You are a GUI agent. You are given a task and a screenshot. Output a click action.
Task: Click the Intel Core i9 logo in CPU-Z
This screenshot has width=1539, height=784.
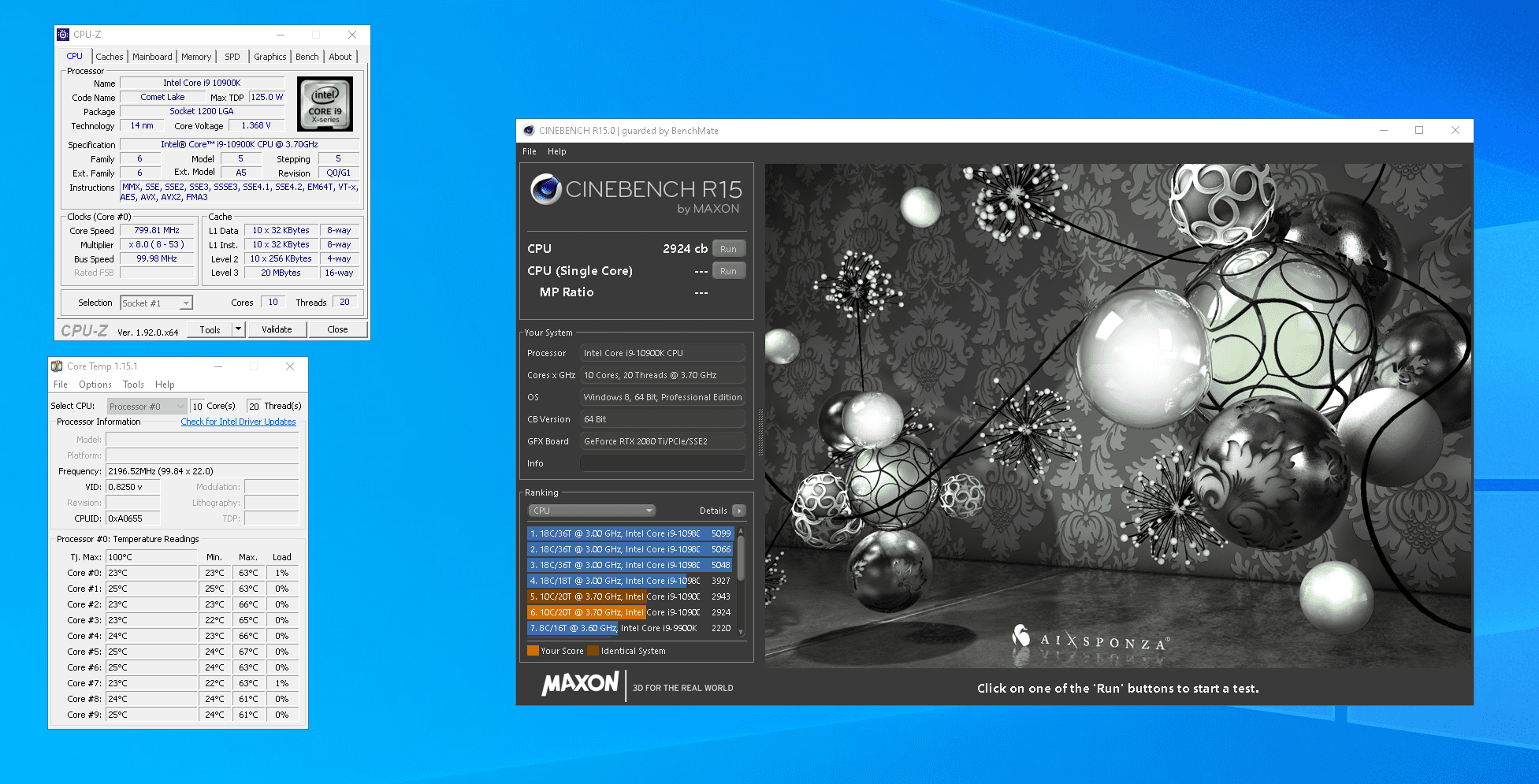tap(325, 104)
